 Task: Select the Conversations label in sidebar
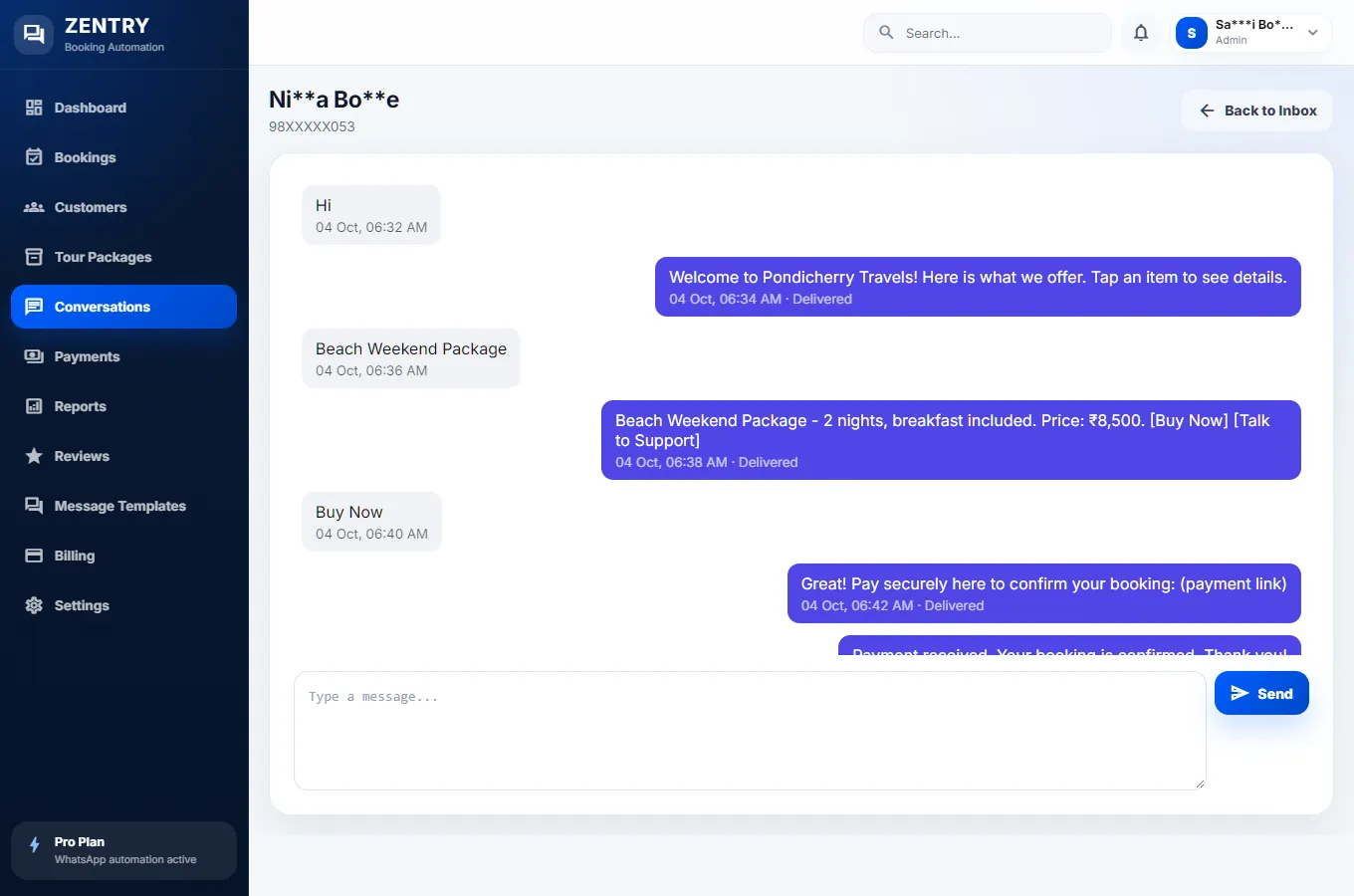coord(103,307)
